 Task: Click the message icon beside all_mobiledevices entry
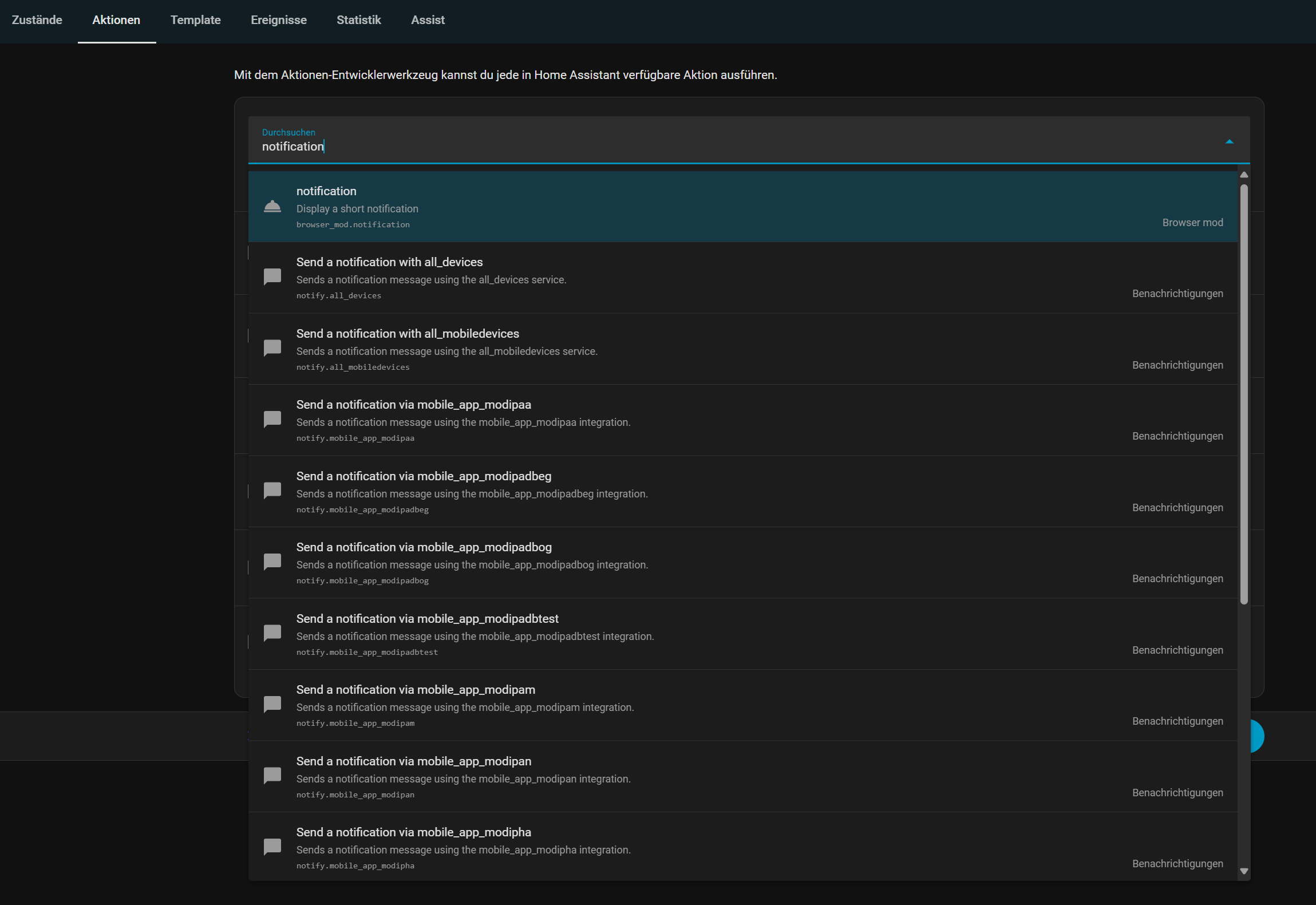pyautogui.click(x=272, y=348)
